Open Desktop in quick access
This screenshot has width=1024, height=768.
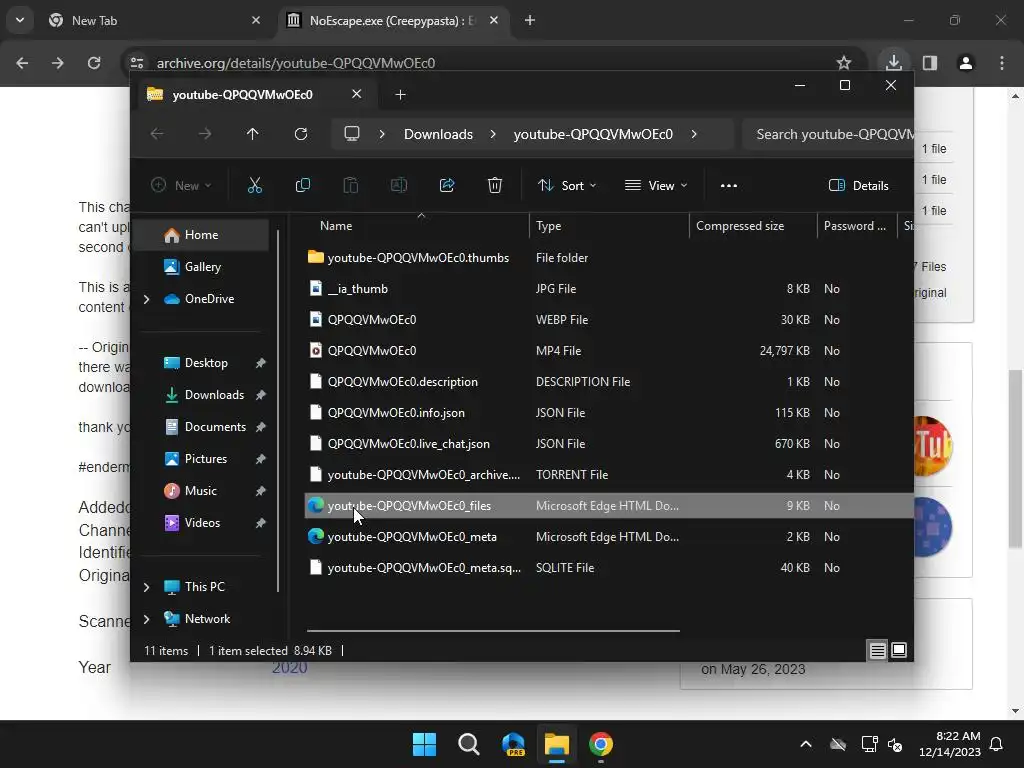(206, 362)
